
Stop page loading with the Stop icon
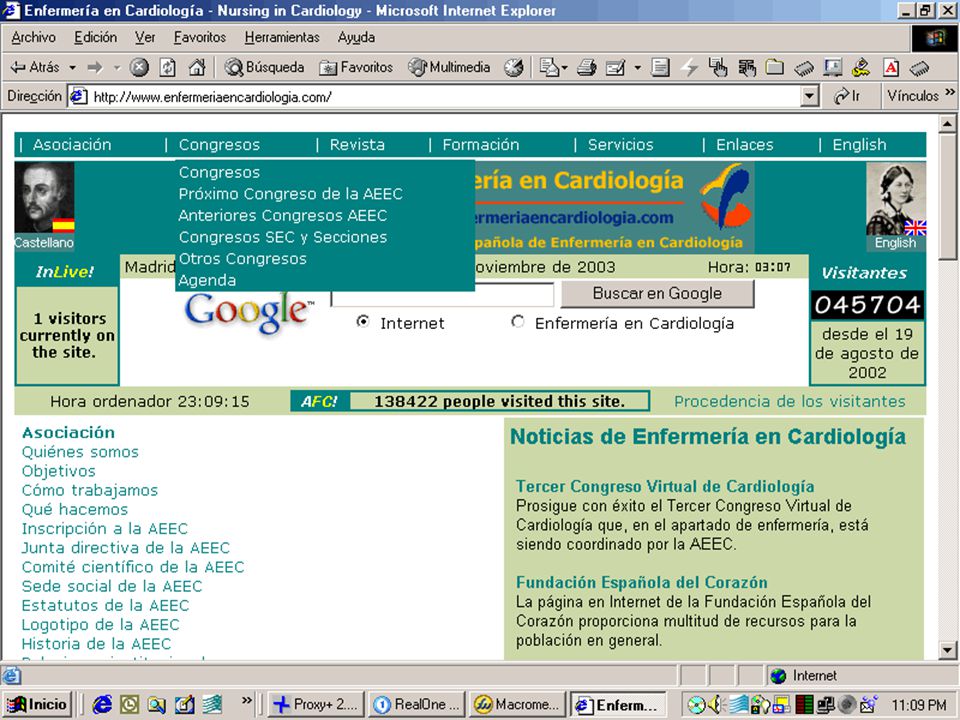(x=139, y=67)
